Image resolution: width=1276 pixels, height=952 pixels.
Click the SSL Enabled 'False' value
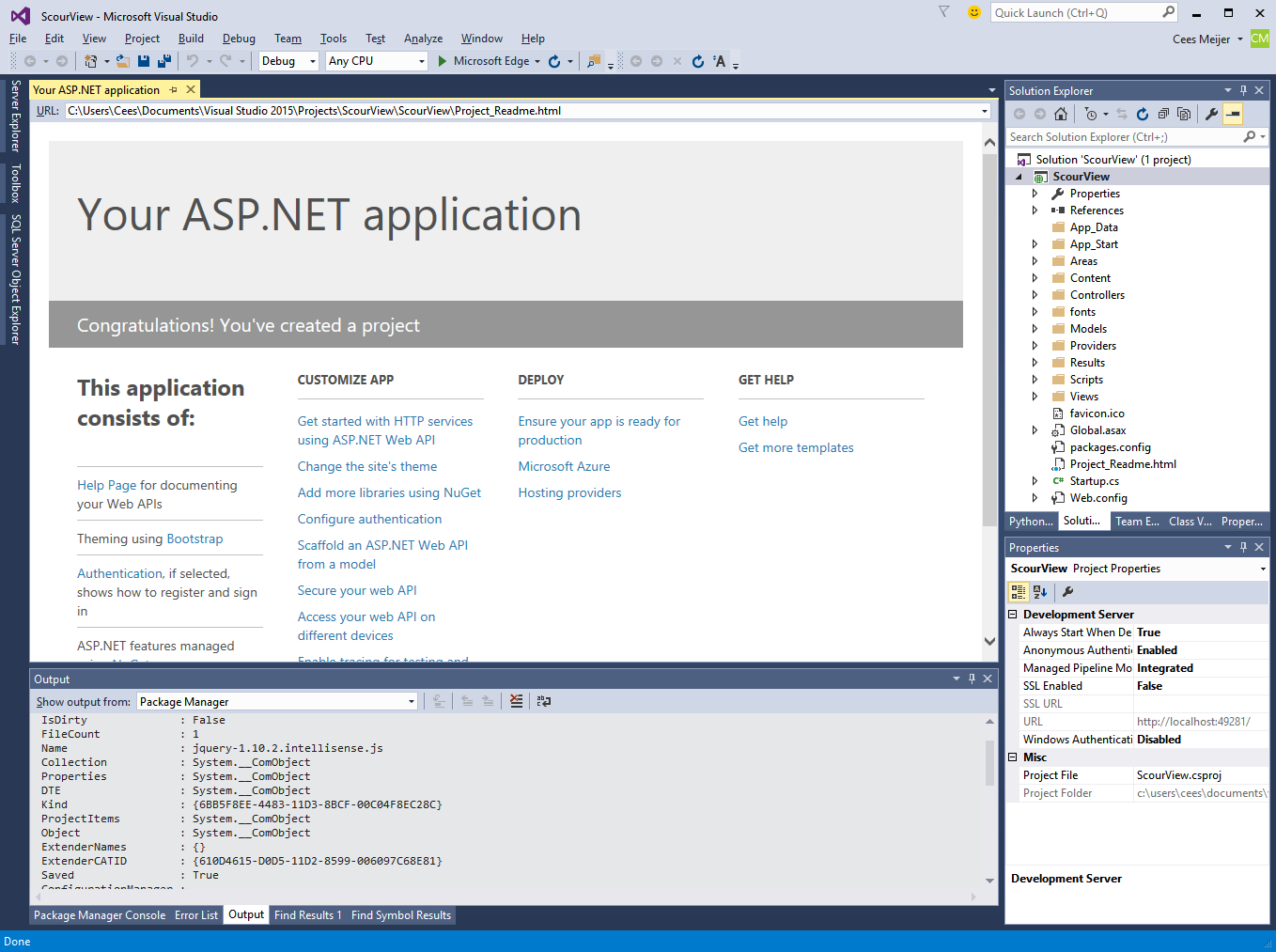[x=1201, y=686]
